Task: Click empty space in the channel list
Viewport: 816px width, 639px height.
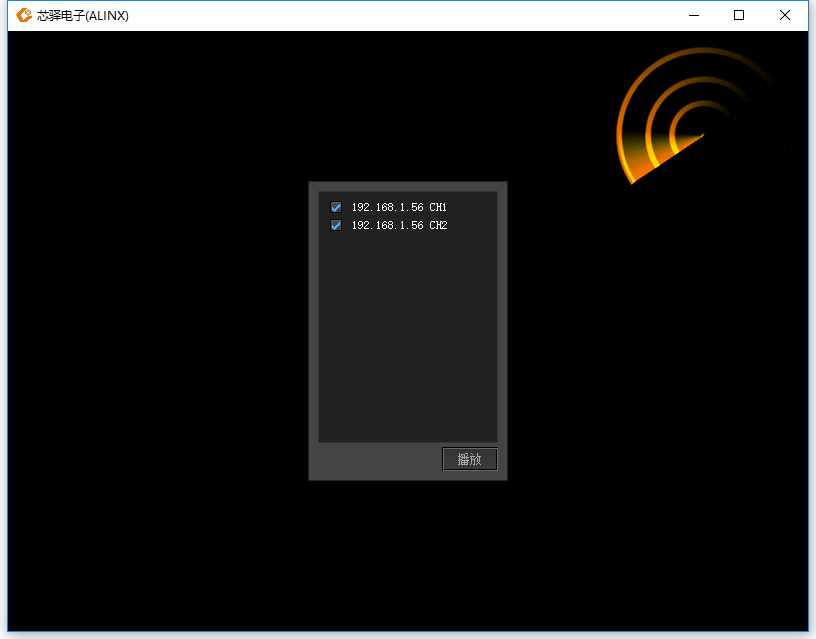Action: click(x=408, y=338)
